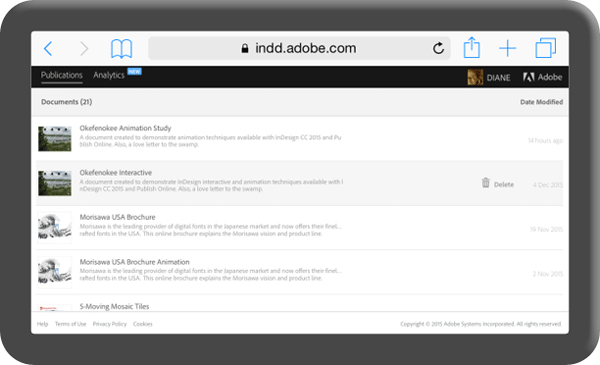Click Safari's forward arrow
This screenshot has height=365, width=600.
click(84, 49)
